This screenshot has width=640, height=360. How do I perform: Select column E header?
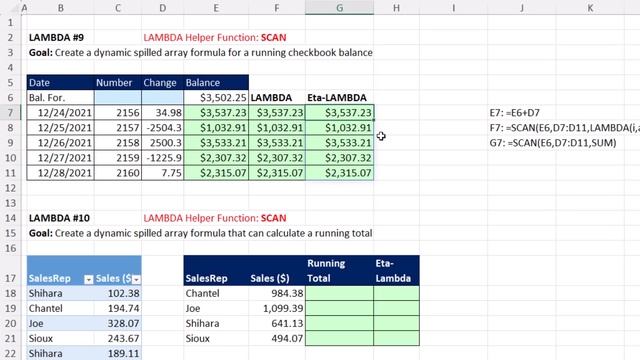(216, 7)
